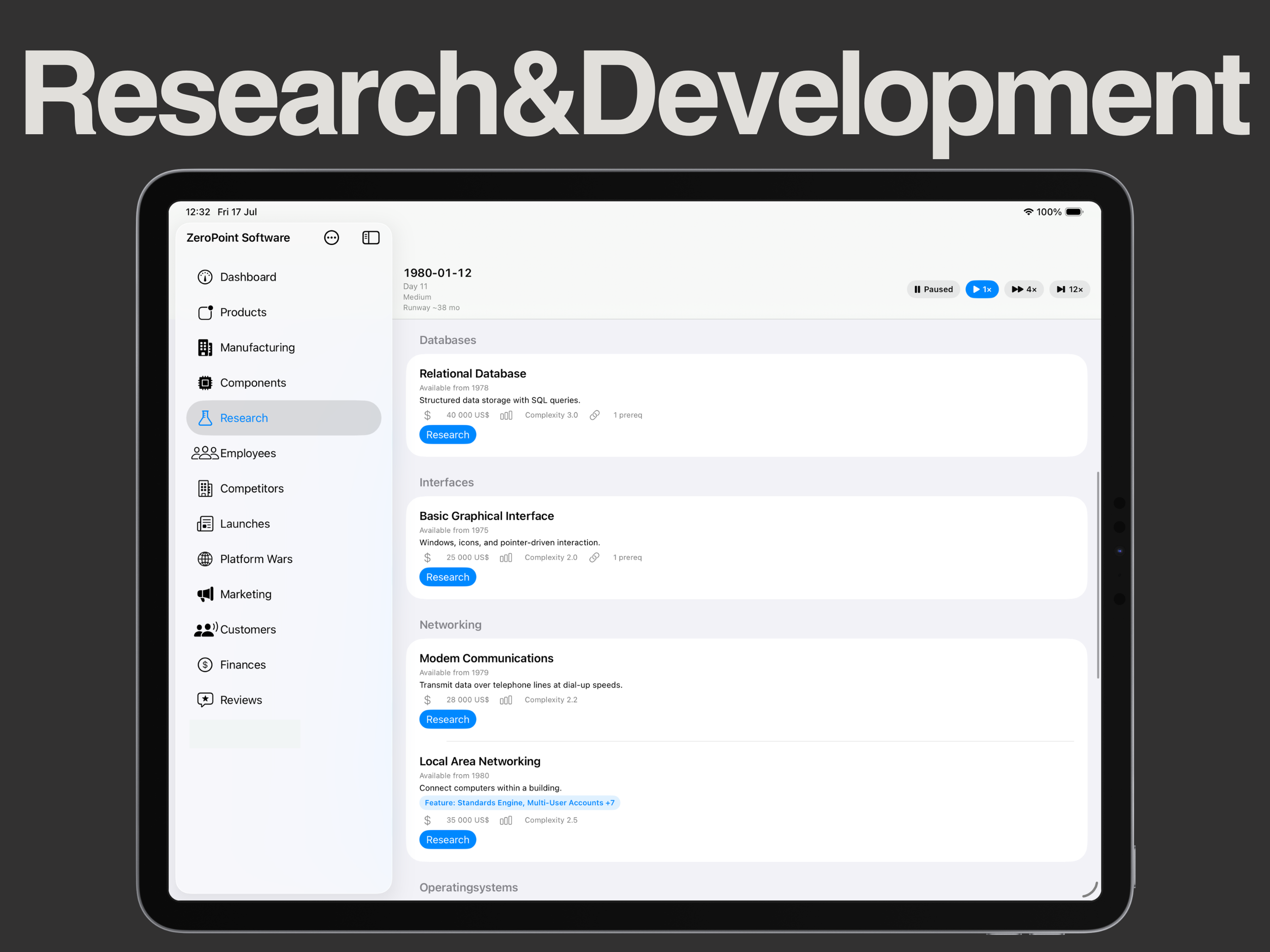Click the Feature: Standards Engine tag
This screenshot has width=1270, height=952.
(x=520, y=803)
